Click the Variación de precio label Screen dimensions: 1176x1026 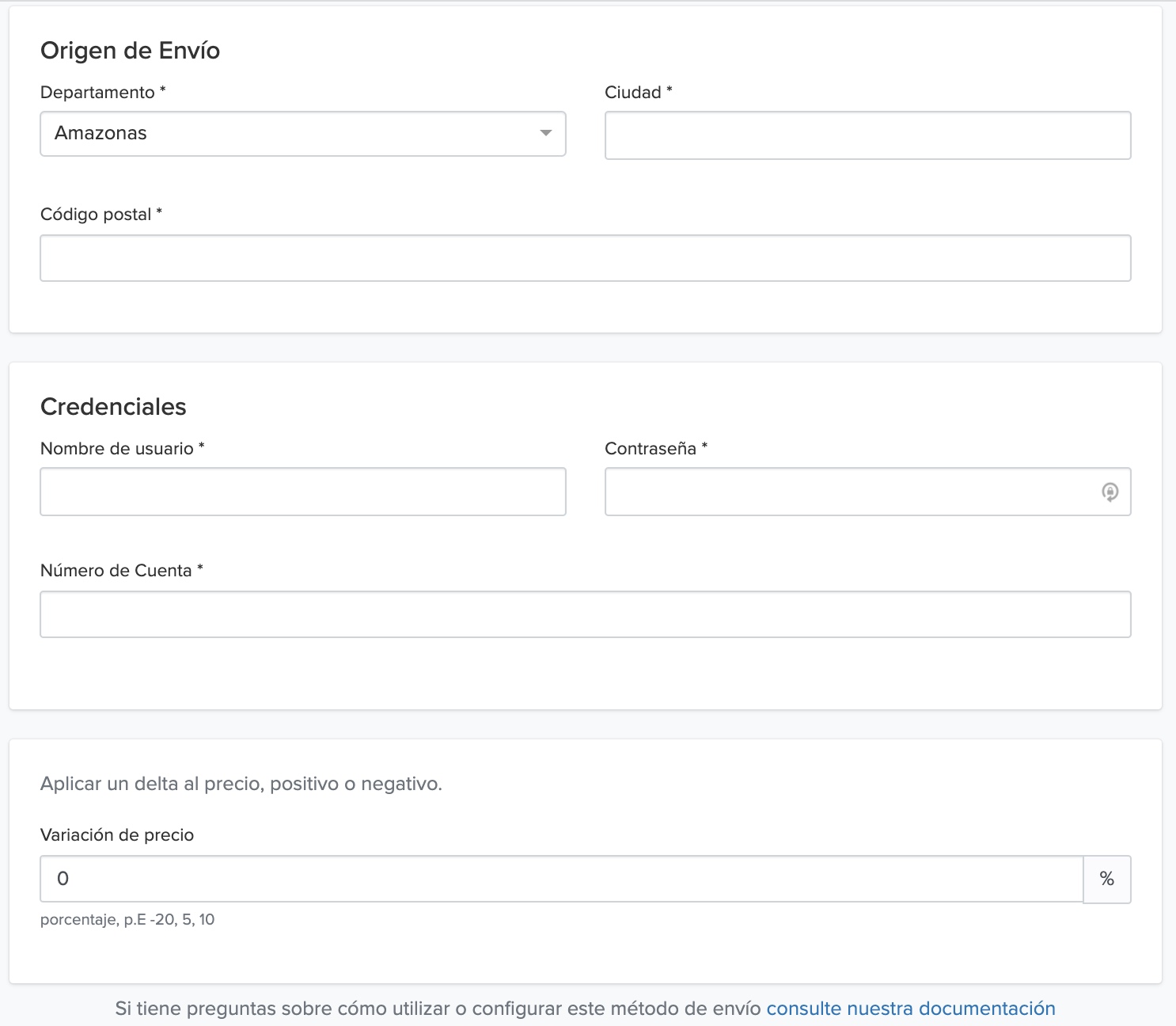coord(117,835)
